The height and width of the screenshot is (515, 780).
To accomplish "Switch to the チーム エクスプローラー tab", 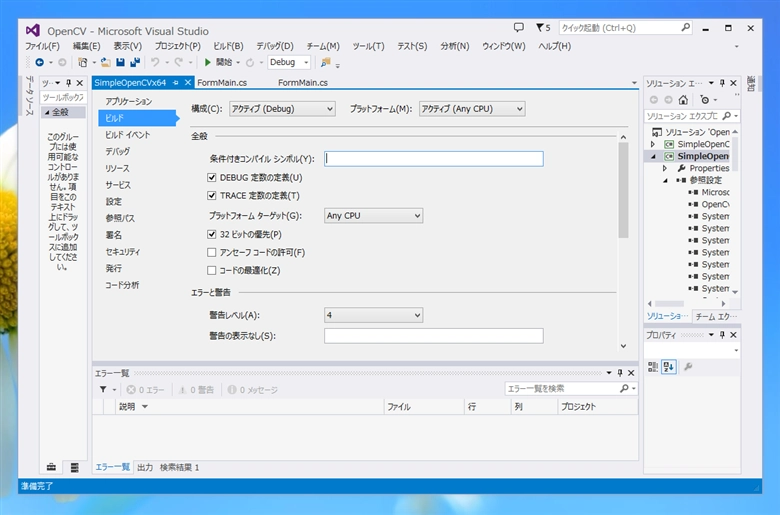I will (716, 316).
